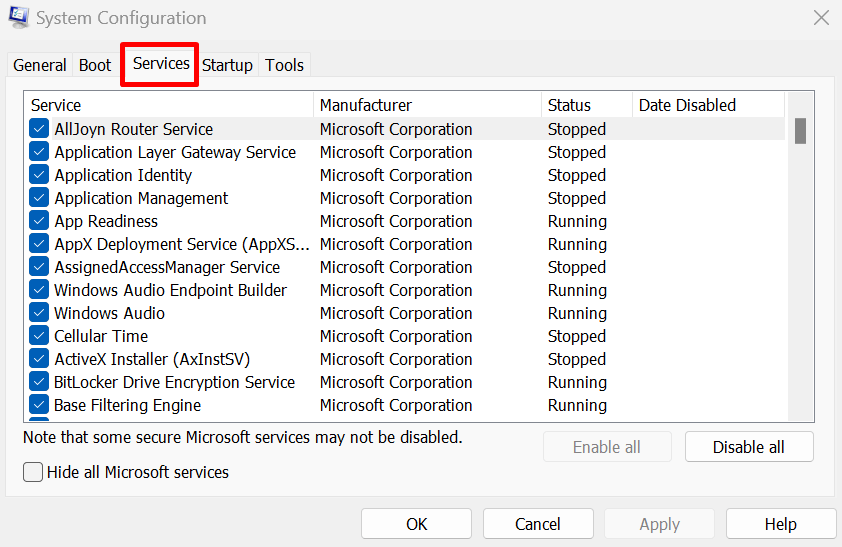Uncheck the AllJoyn Router Service checkbox

point(39,129)
